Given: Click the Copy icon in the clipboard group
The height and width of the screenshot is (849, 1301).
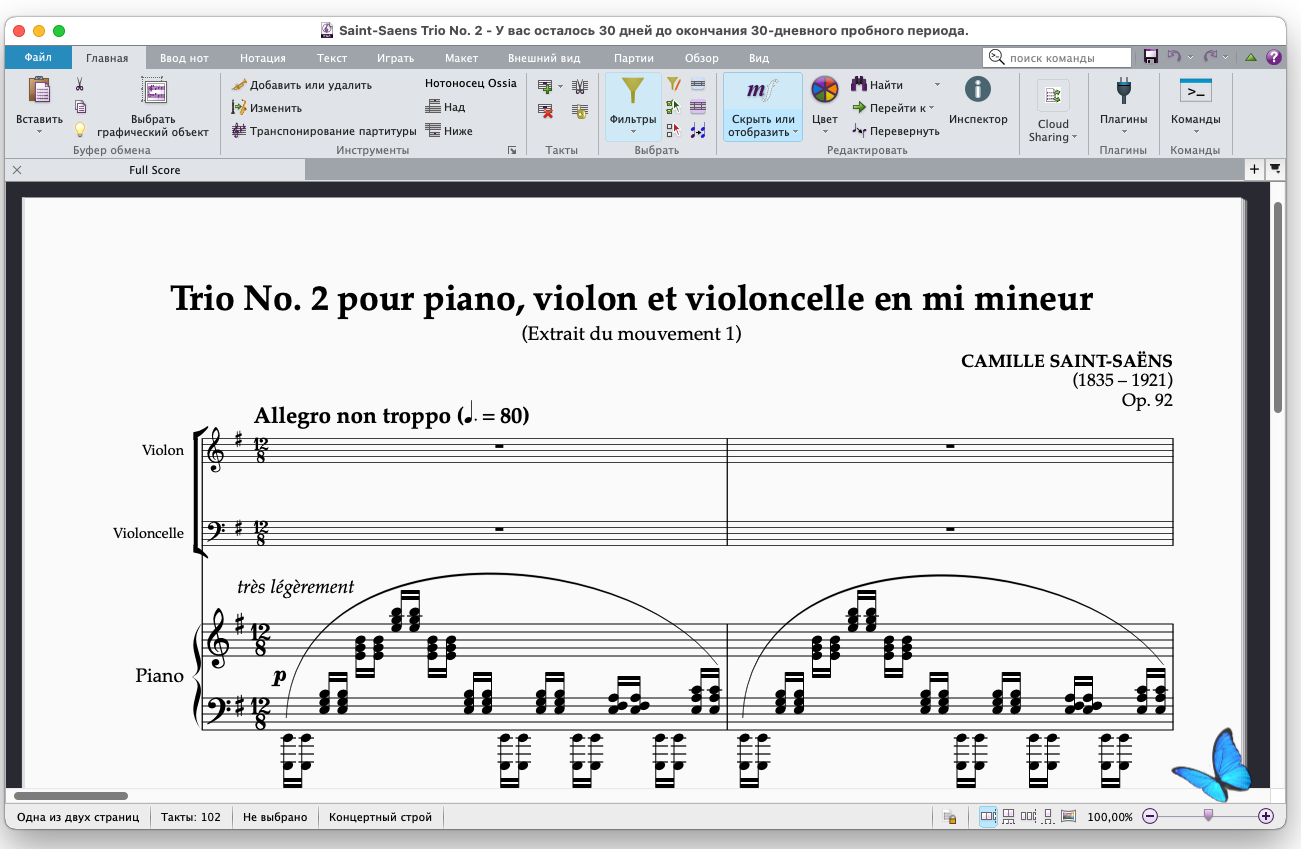Looking at the screenshot, I should point(80,107).
